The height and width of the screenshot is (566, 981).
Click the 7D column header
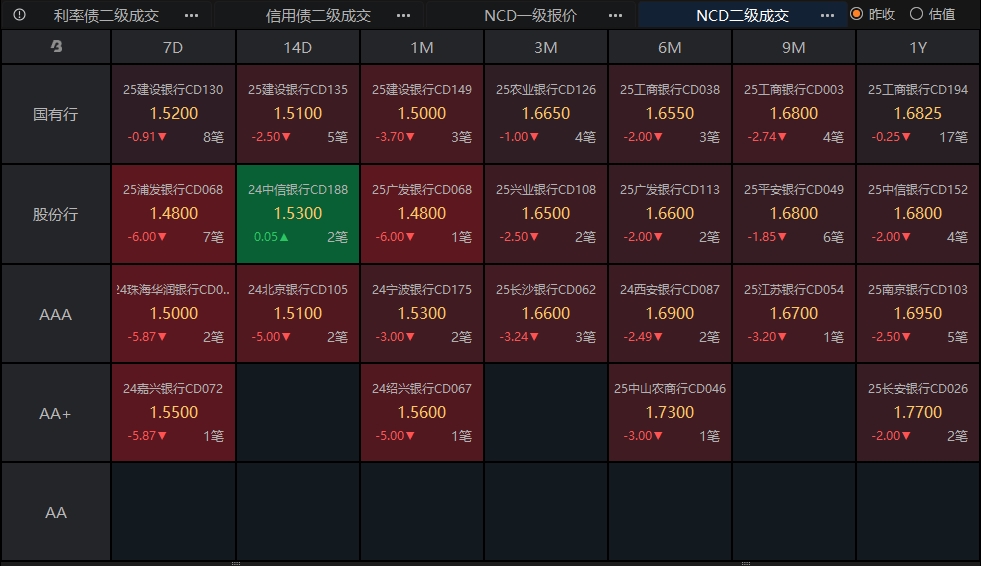173,47
